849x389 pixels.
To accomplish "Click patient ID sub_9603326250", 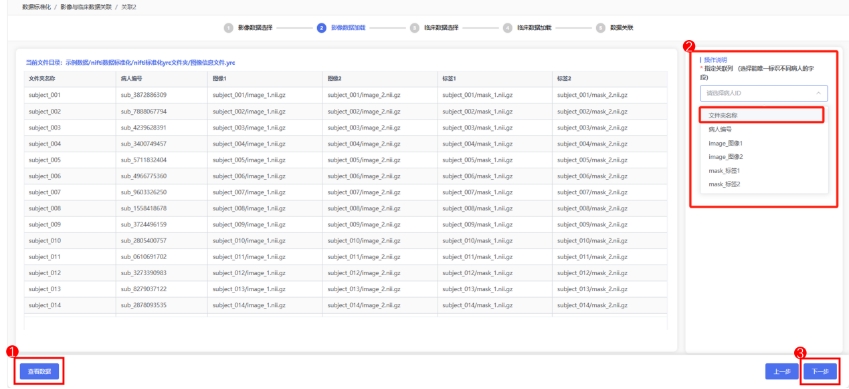I will 143,192.
